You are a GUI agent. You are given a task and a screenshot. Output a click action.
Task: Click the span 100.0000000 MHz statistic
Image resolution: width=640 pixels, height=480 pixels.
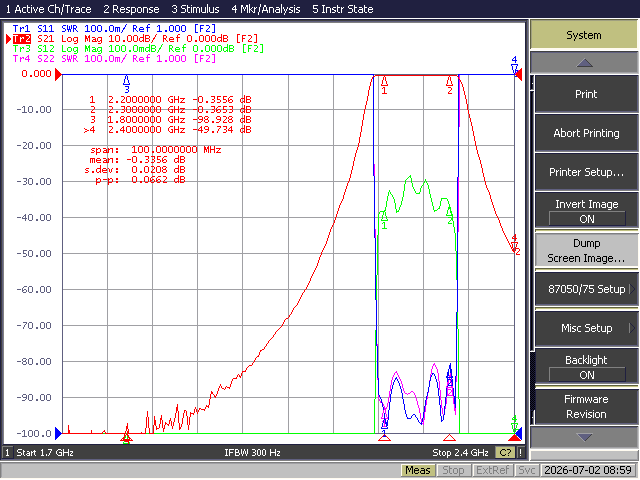(x=156, y=150)
